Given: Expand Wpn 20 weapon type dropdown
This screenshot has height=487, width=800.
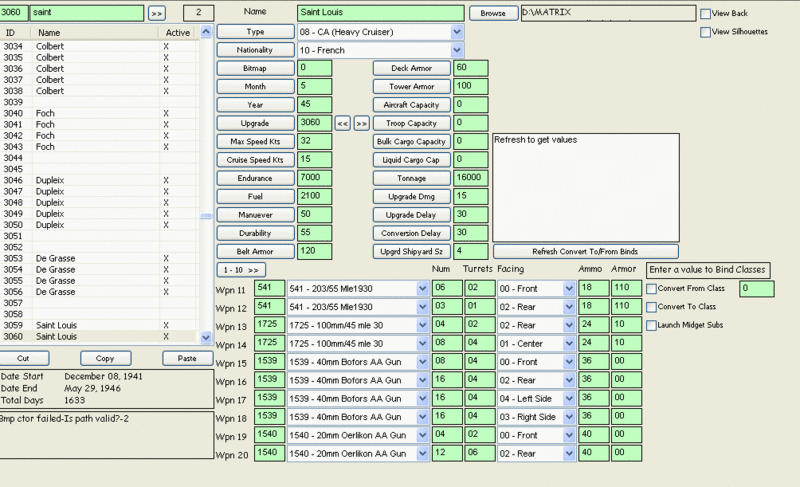Looking at the screenshot, I should [422, 453].
